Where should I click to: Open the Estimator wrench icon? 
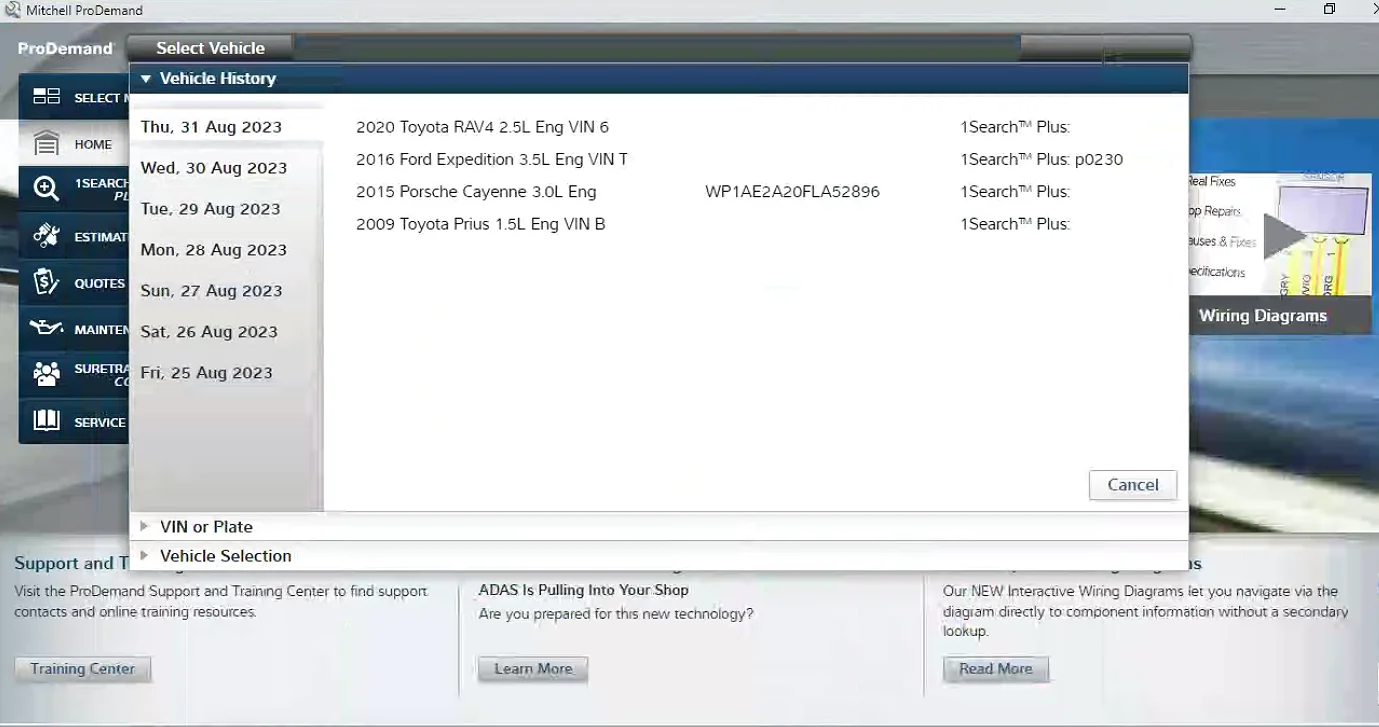tap(46, 236)
